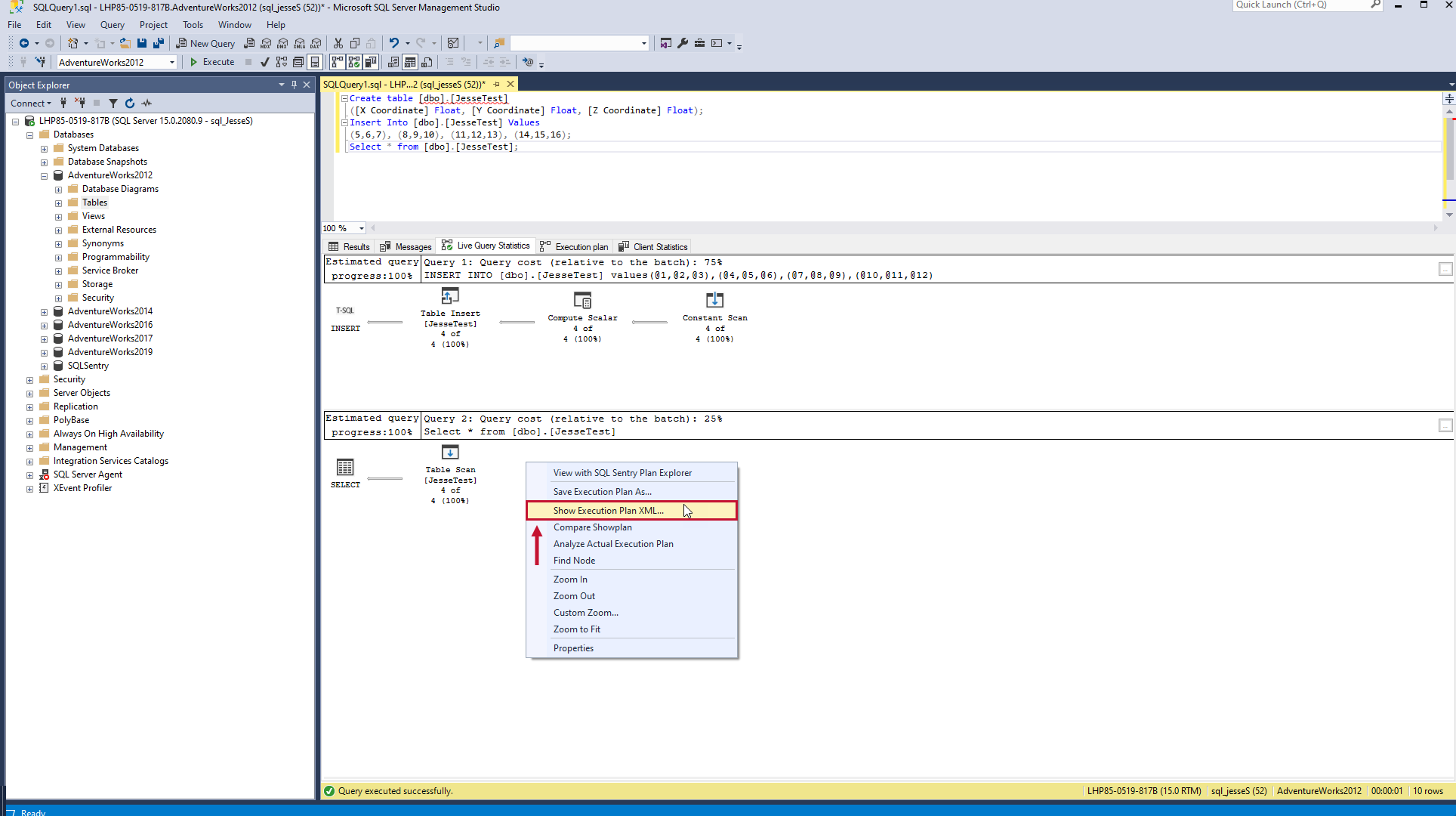The height and width of the screenshot is (816, 1456).
Task: Click the Save toolbar icon
Action: coord(141,43)
